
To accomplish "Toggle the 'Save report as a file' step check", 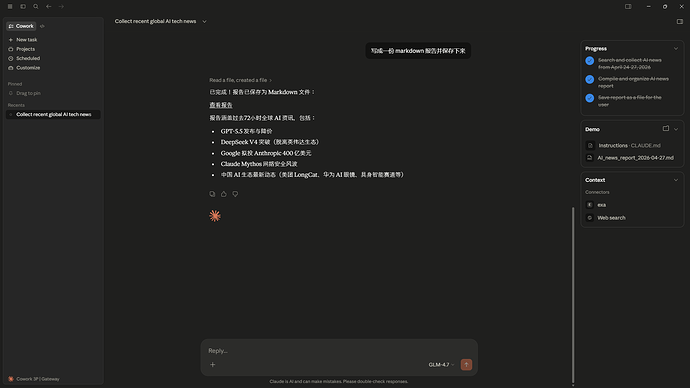I will point(590,98).
